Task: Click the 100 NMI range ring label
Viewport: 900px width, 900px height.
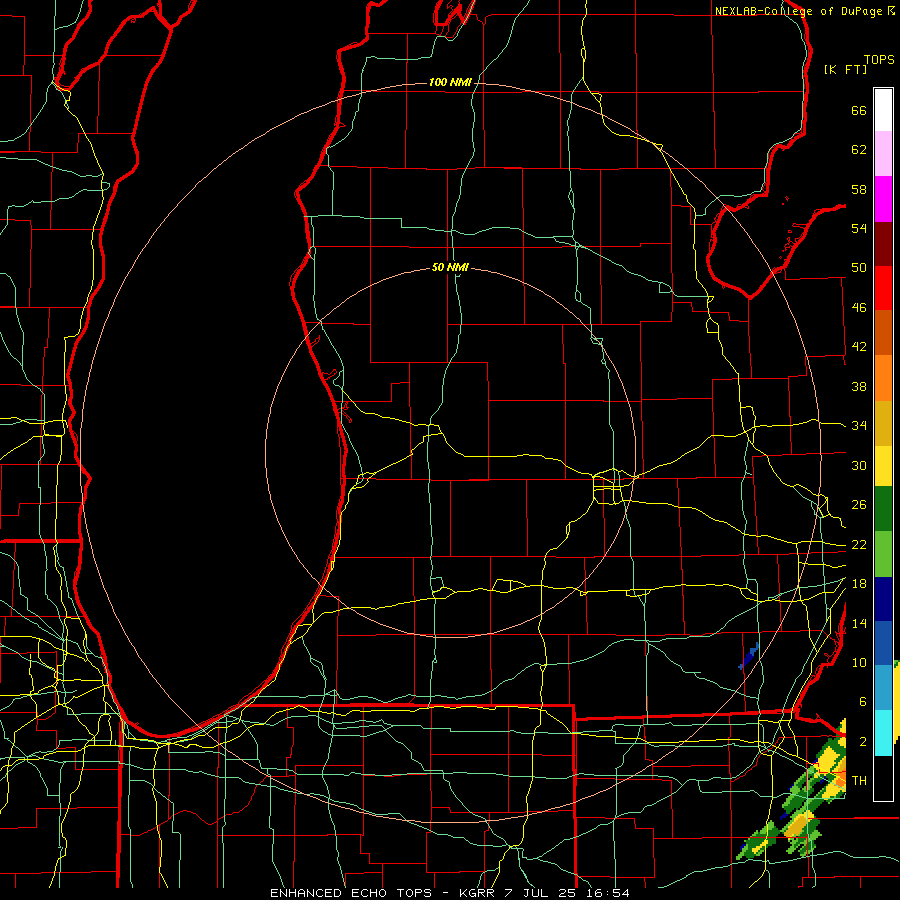Action: [450, 83]
